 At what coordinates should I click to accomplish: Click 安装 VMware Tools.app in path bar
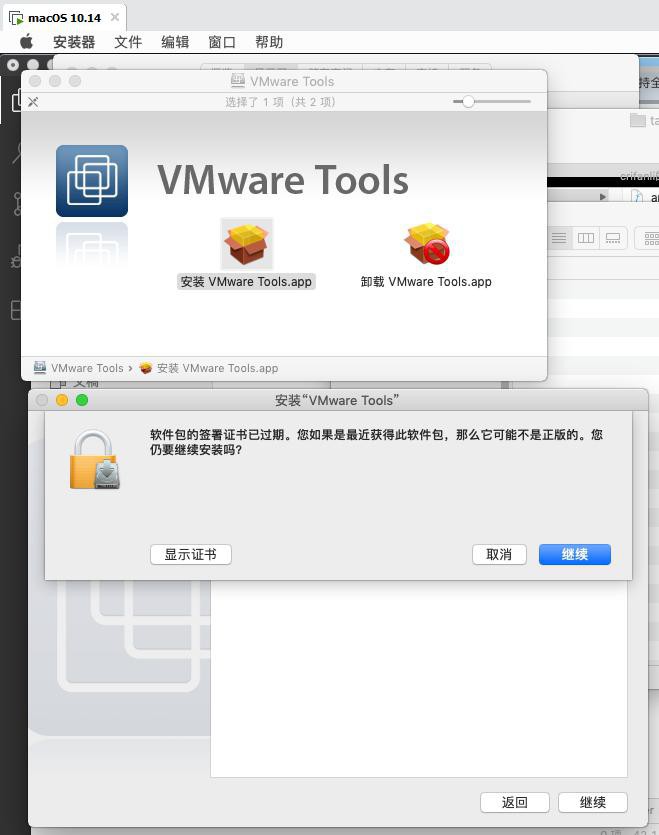pos(209,368)
